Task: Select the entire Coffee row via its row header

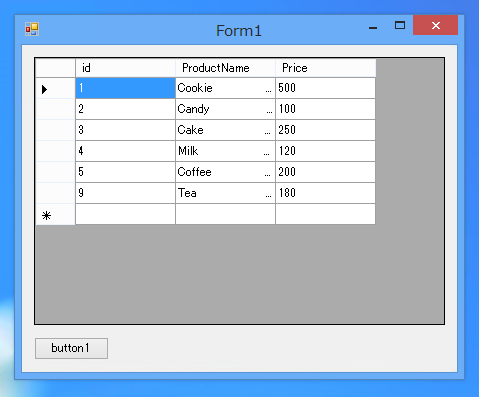Action: (55, 172)
